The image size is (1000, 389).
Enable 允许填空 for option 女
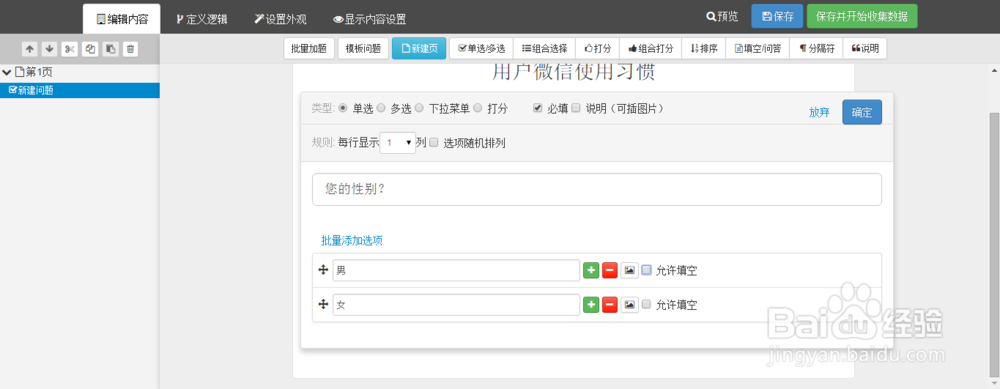[646, 305]
